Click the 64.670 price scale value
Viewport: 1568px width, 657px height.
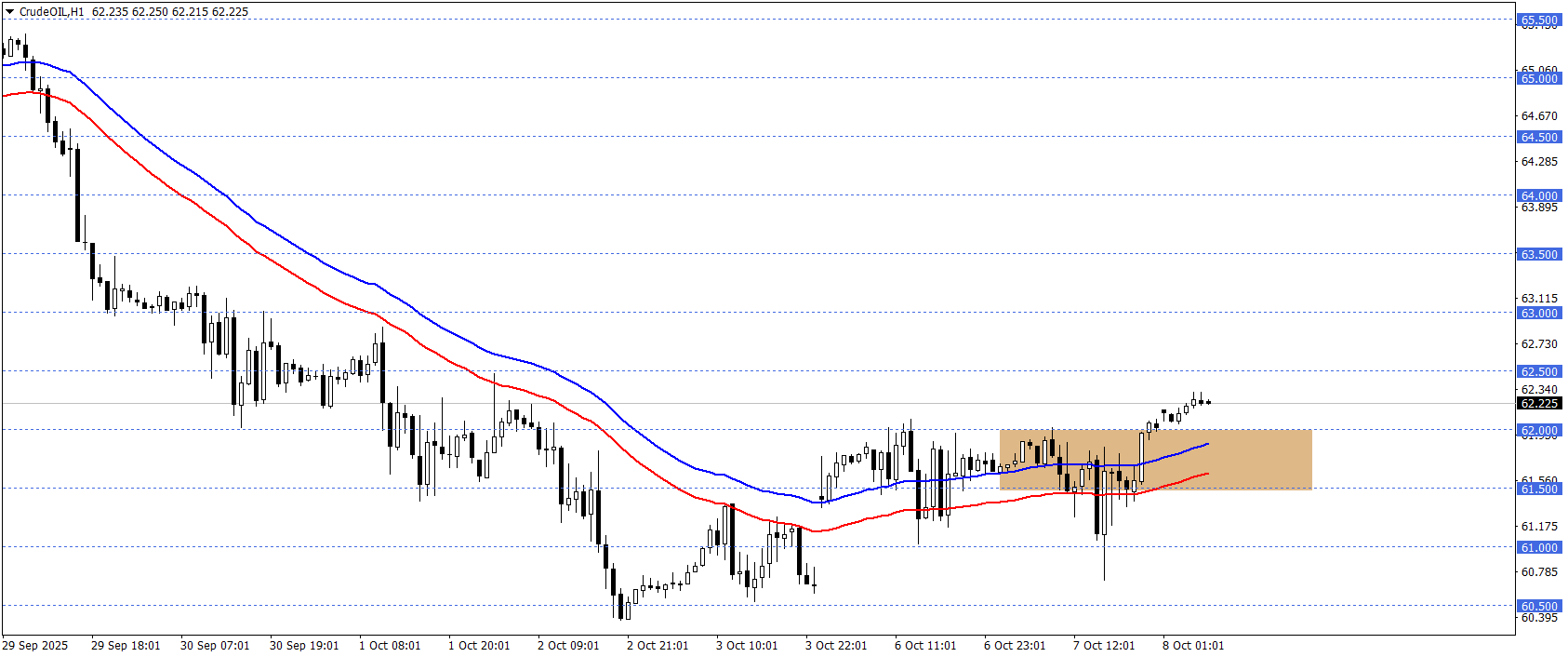pyautogui.click(x=1539, y=116)
